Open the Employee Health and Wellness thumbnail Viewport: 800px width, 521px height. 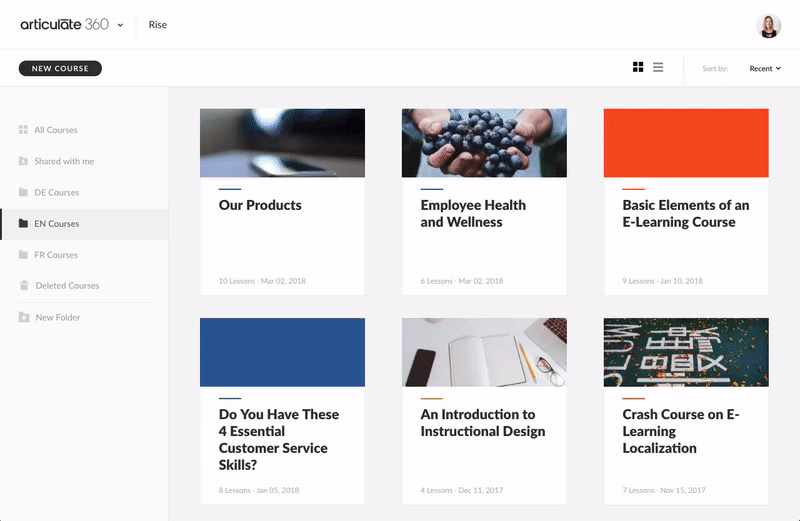(x=484, y=143)
